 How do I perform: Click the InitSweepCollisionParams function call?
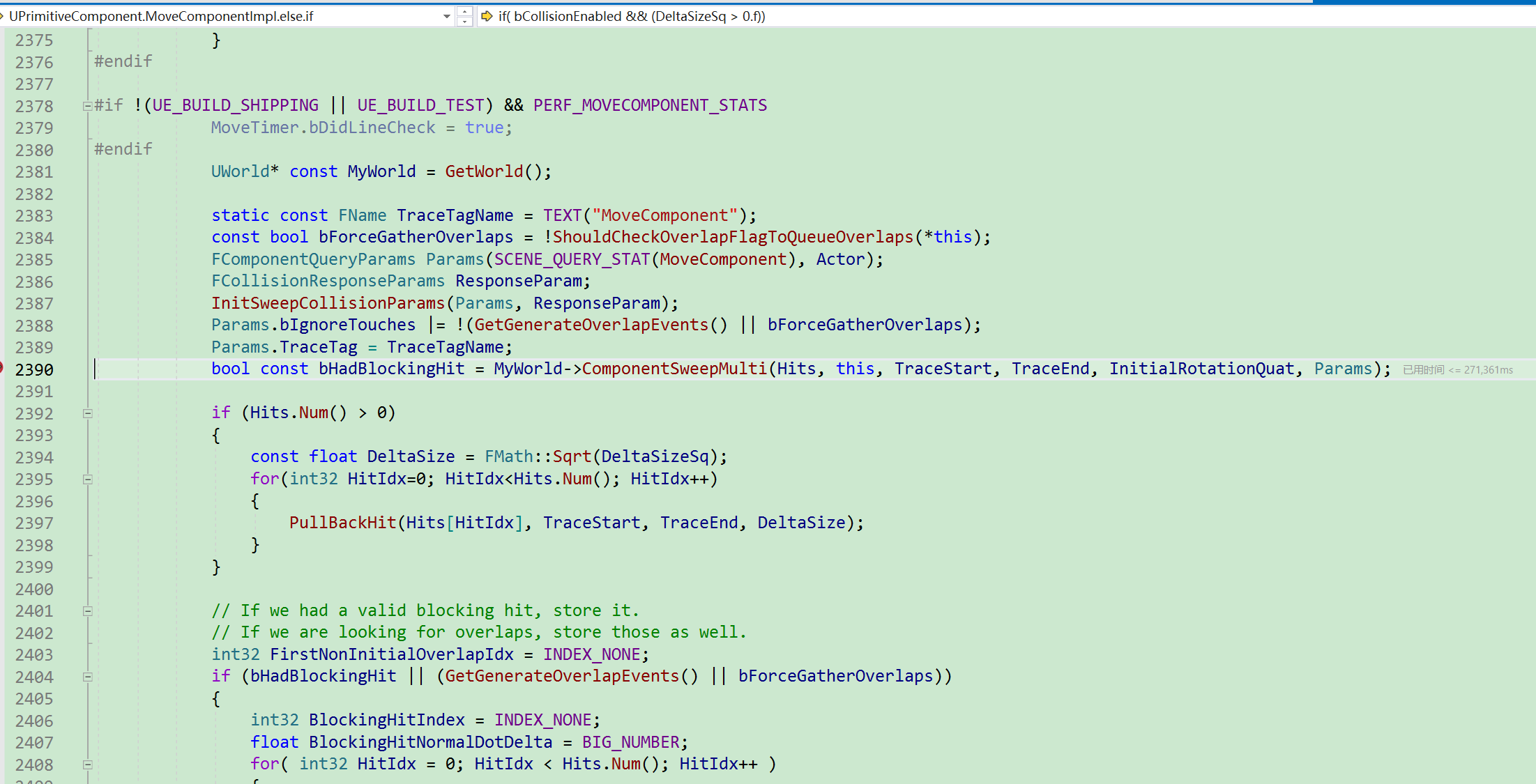[328, 303]
